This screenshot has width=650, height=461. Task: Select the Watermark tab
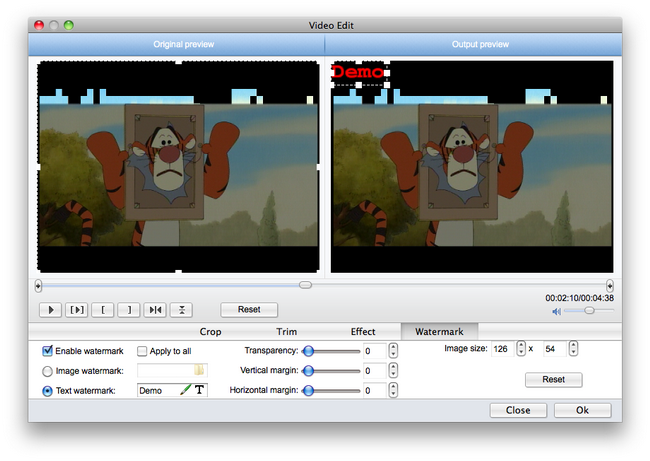(439, 332)
